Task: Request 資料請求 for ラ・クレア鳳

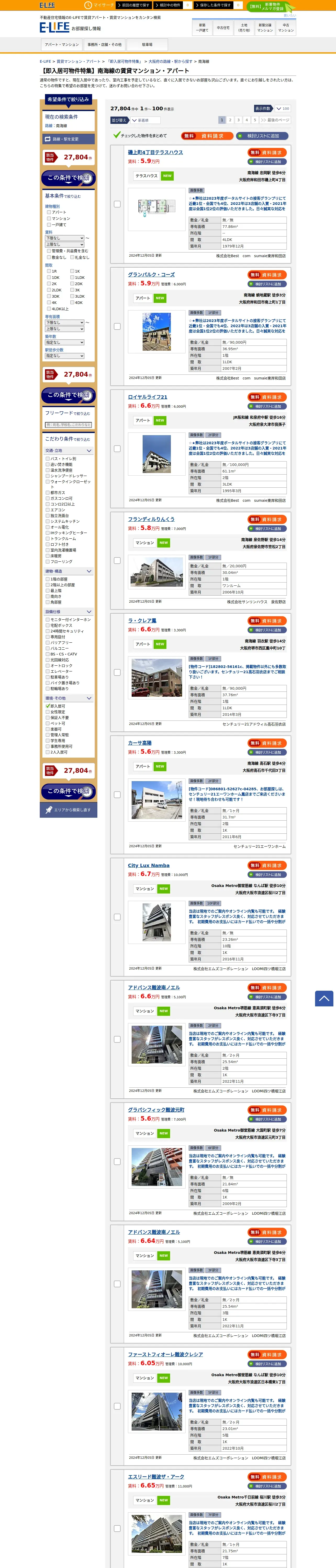Action: point(267,621)
